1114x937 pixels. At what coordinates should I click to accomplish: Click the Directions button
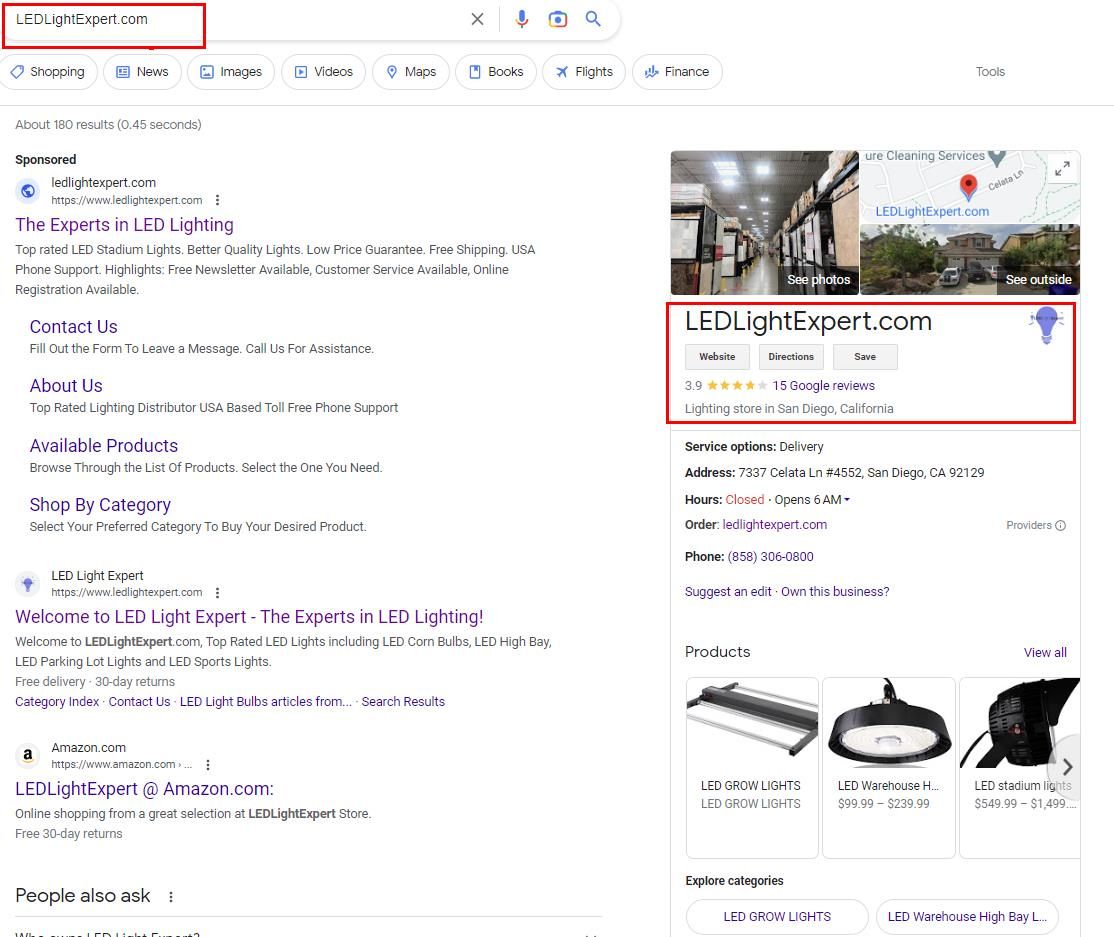791,357
